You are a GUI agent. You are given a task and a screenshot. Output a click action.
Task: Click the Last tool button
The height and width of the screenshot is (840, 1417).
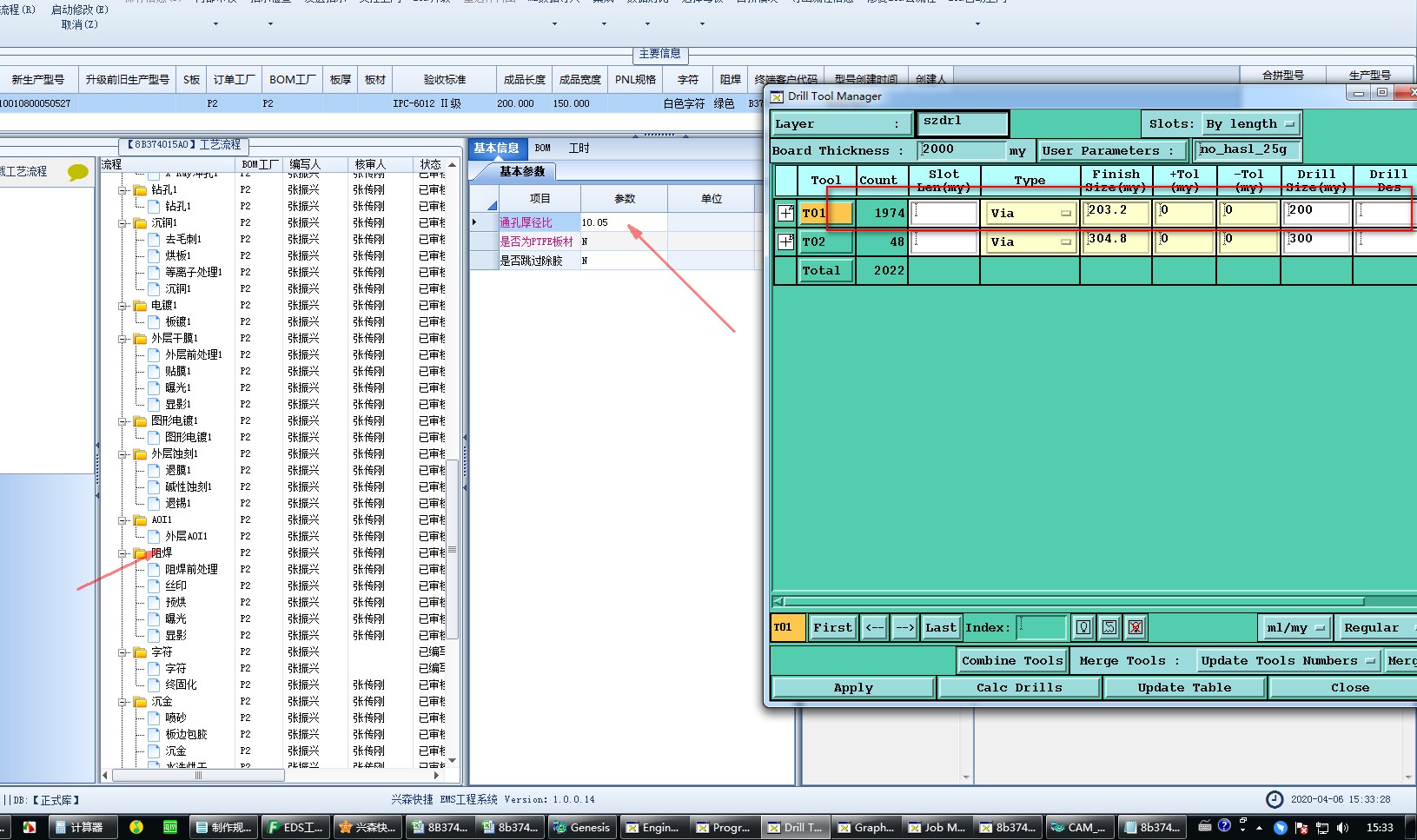[940, 627]
